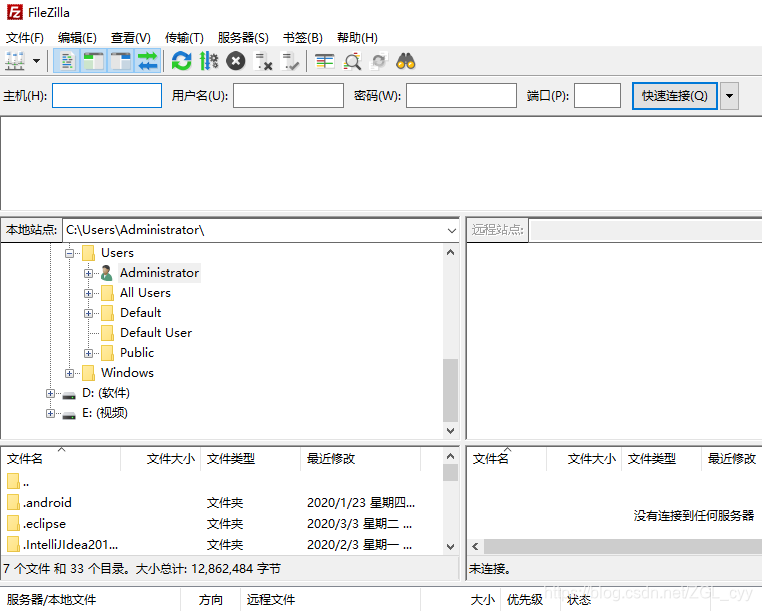762x611 pixels.
Task: Click D: drive icon in tree
Action: click(x=69, y=395)
